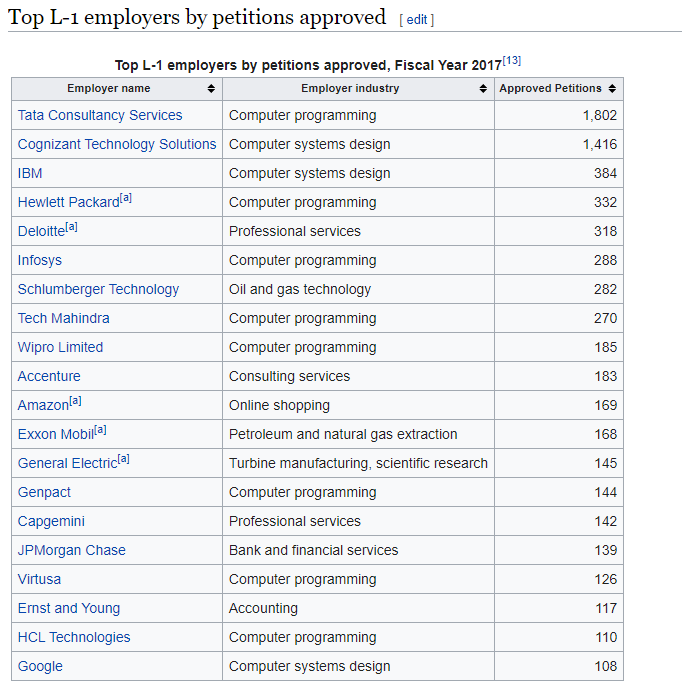The width and height of the screenshot is (682, 689).
Task: Click the section heading Top L-1 employers
Action: [197, 18]
